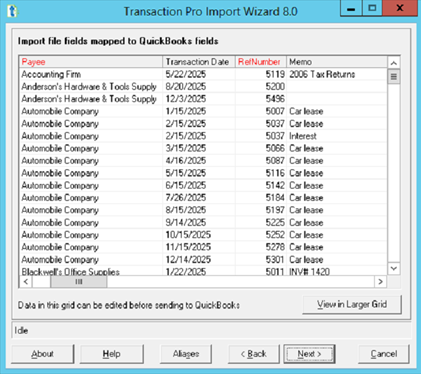Screen dimensions: 421x374
Task: Click the horizontal scrollbar thumb
Action: click(x=79, y=282)
